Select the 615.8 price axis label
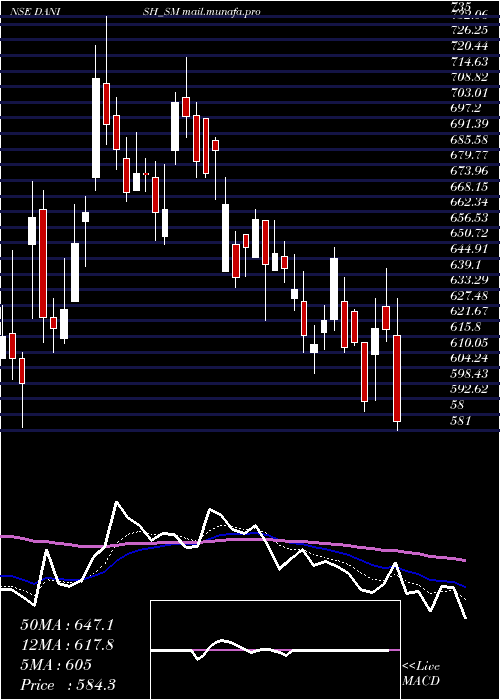500x700 pixels. tap(468, 327)
